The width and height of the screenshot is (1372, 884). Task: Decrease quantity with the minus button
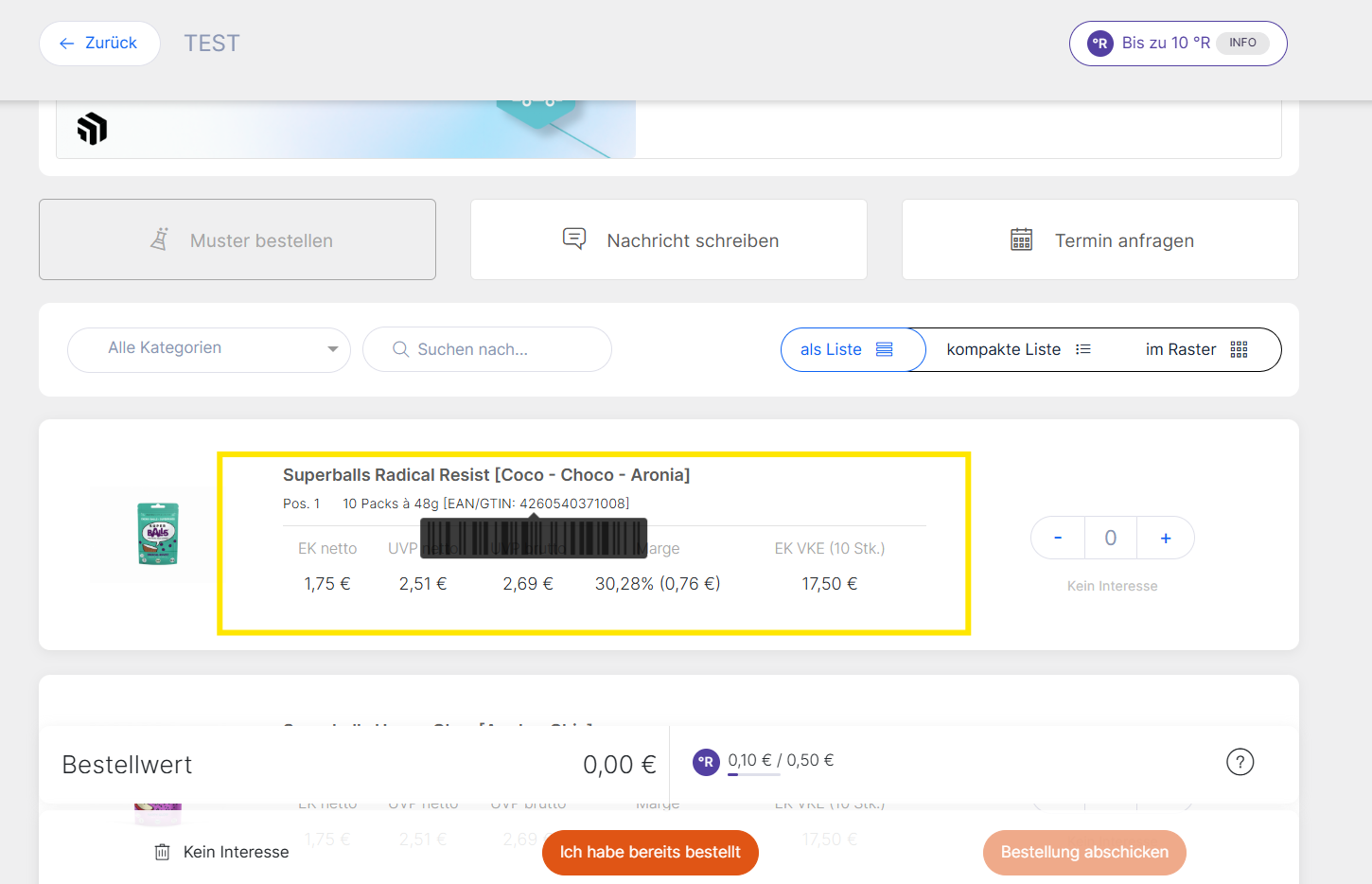tap(1058, 538)
